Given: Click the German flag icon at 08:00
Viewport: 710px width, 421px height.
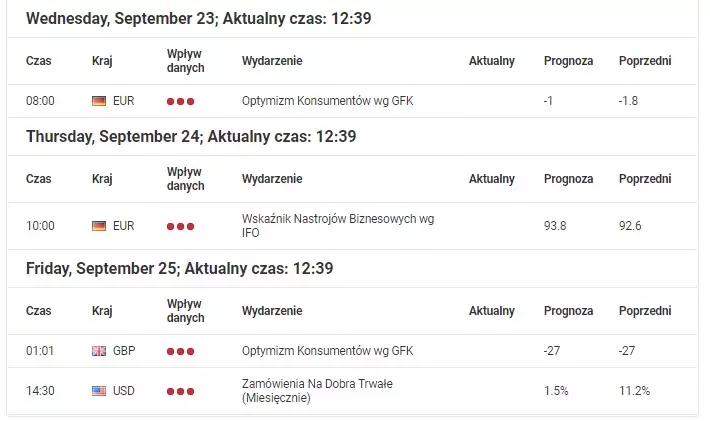Looking at the screenshot, I should point(99,101).
